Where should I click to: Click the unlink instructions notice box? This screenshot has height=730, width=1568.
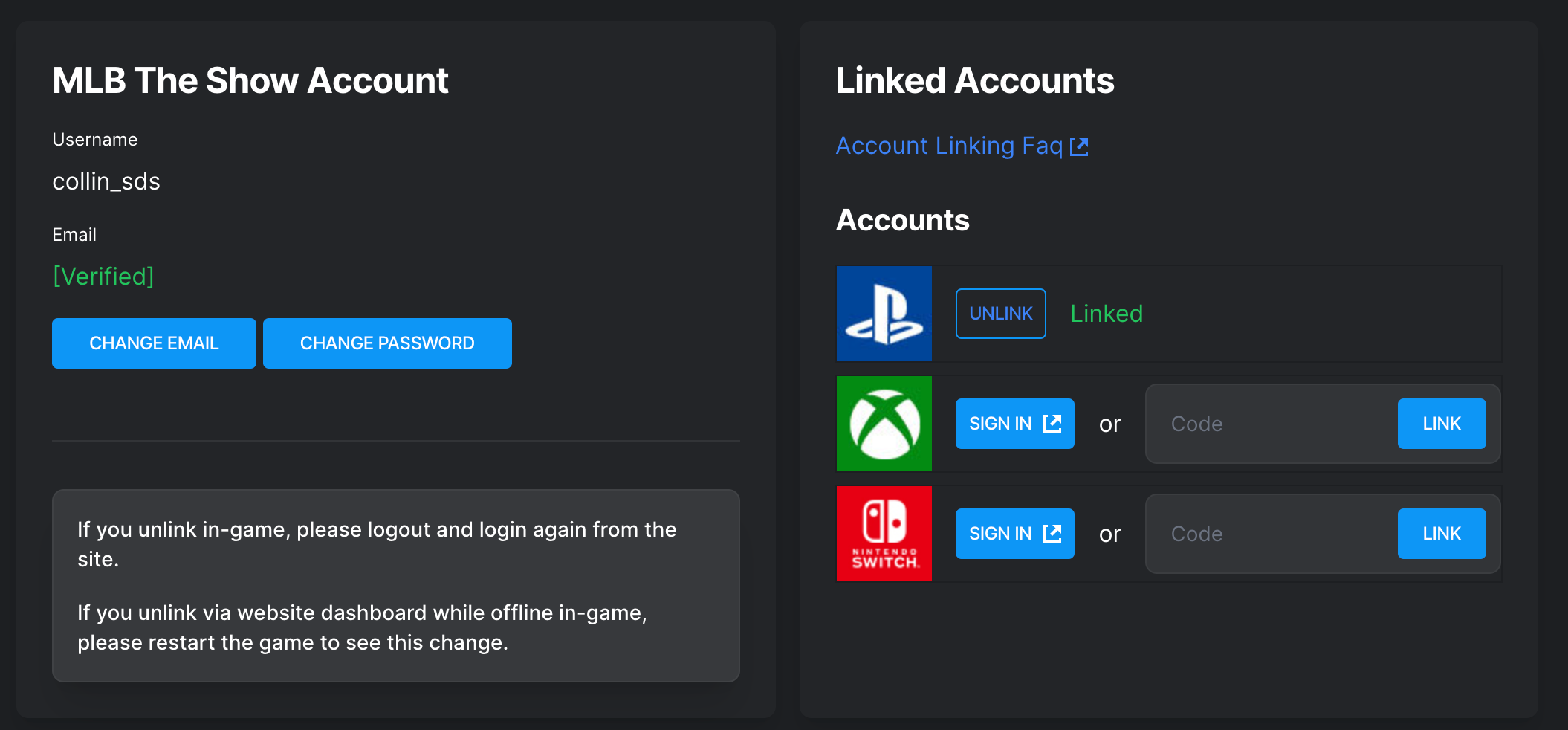pos(395,585)
